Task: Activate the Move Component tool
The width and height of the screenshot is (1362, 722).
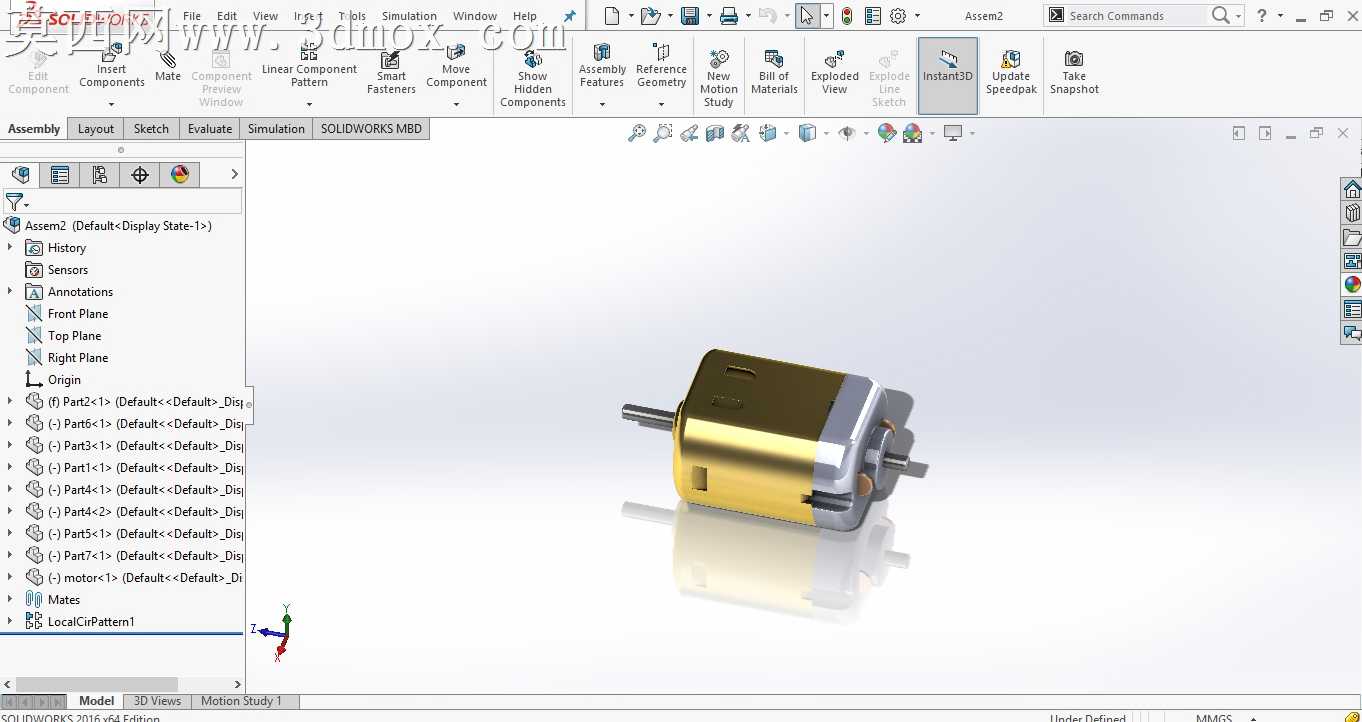Action: tap(456, 67)
